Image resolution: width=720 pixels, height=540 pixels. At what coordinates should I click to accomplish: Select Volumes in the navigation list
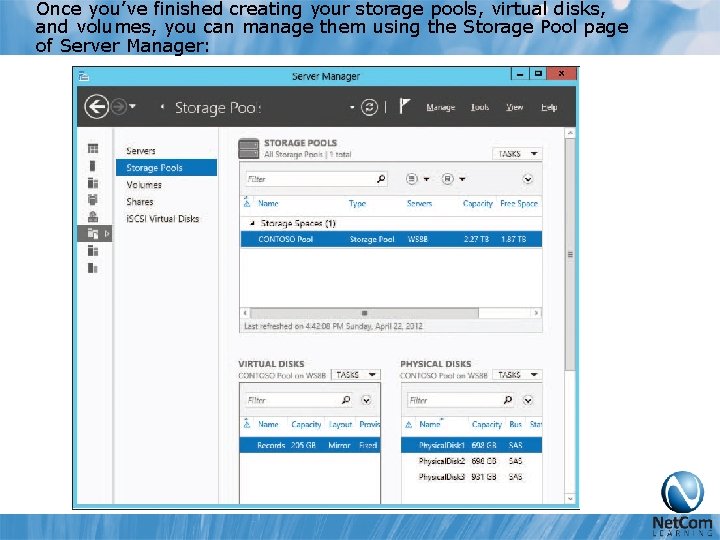tap(144, 185)
